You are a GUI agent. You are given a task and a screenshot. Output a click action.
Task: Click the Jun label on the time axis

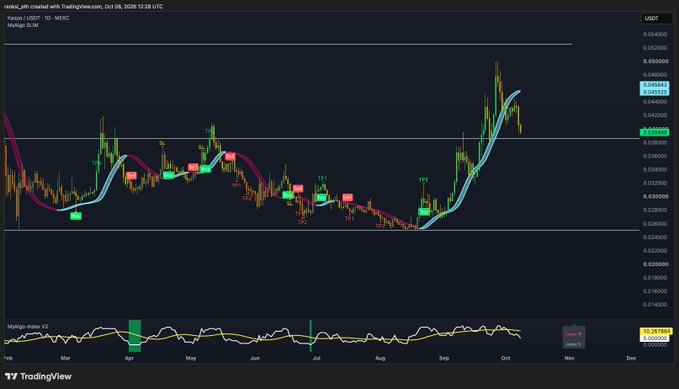(255, 358)
